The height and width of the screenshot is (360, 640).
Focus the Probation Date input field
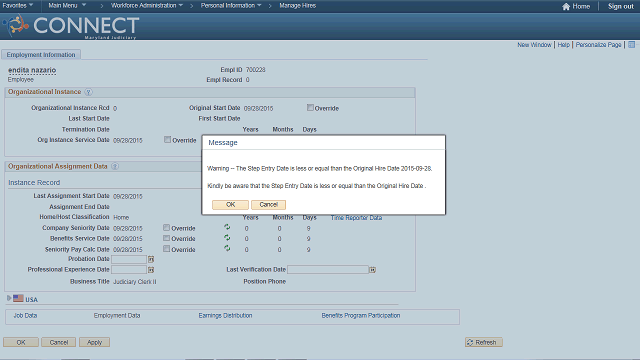pos(129,259)
